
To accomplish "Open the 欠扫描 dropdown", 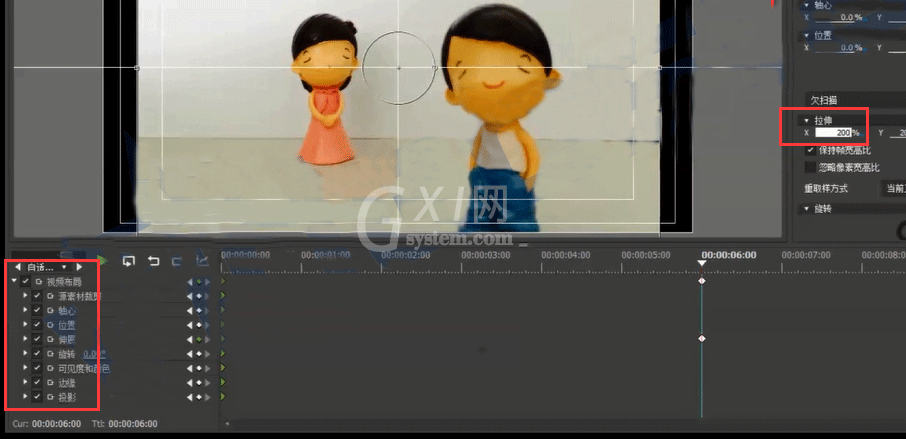I will tap(856, 100).
